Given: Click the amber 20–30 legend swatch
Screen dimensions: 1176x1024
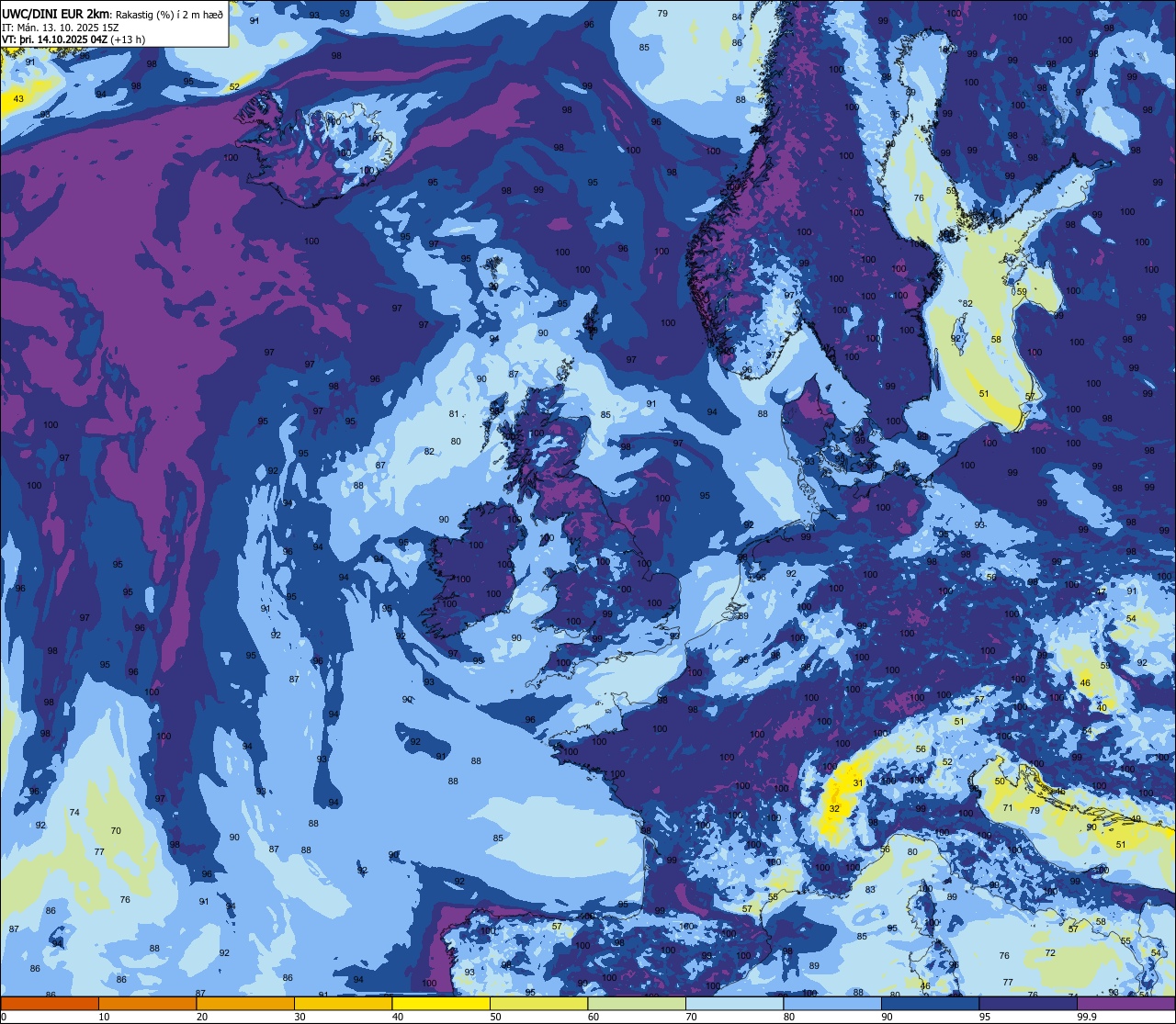Looking at the screenshot, I should (x=245, y=1003).
